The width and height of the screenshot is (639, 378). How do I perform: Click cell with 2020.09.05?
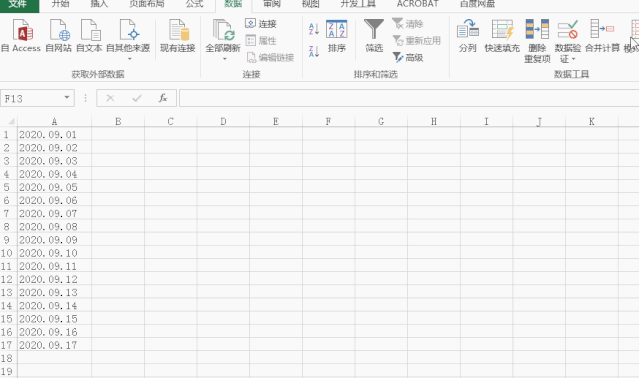coord(54,187)
